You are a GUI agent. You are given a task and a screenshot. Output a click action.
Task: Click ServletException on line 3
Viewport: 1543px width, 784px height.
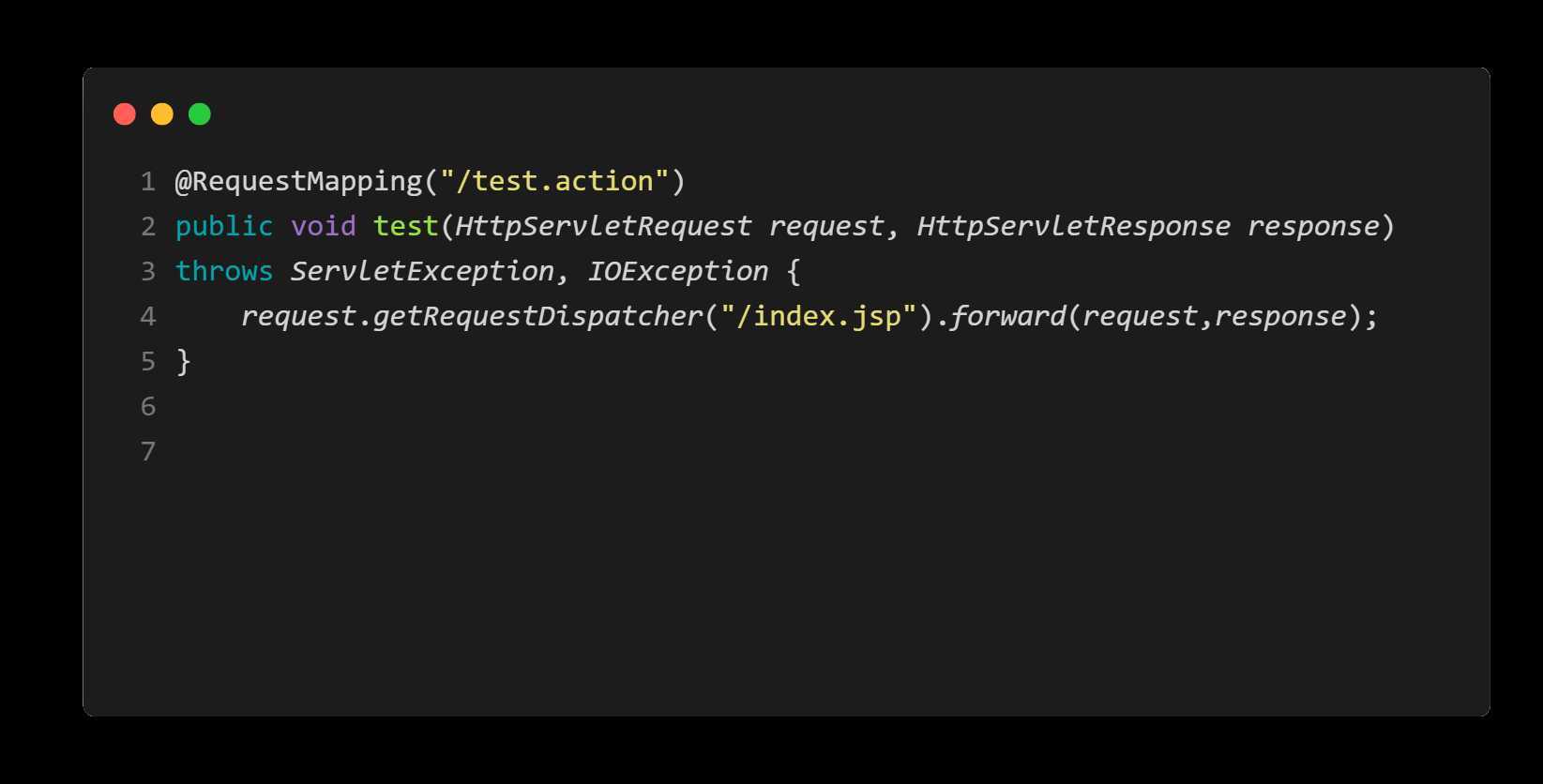[x=422, y=271]
